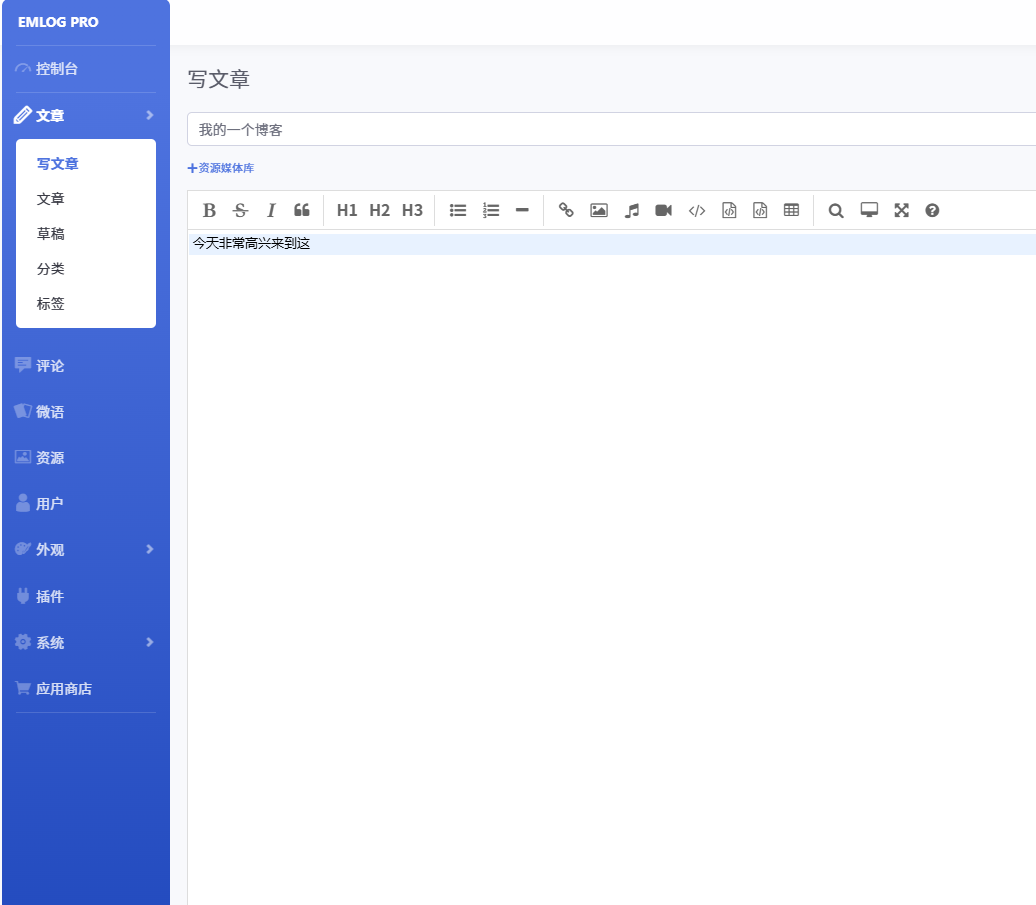The width and height of the screenshot is (1036, 905).
Task: Open 分类 from the sidebar submenu
Action: 51,269
